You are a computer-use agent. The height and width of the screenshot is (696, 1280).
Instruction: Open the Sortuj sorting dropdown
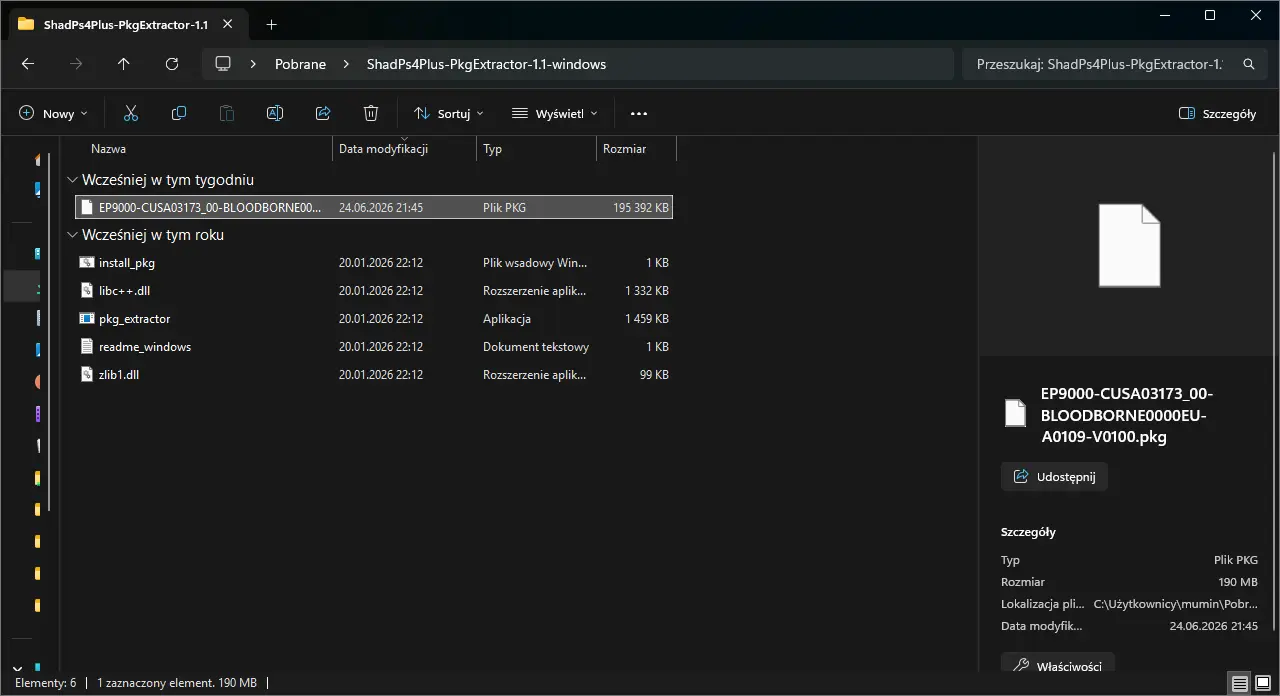coord(449,114)
